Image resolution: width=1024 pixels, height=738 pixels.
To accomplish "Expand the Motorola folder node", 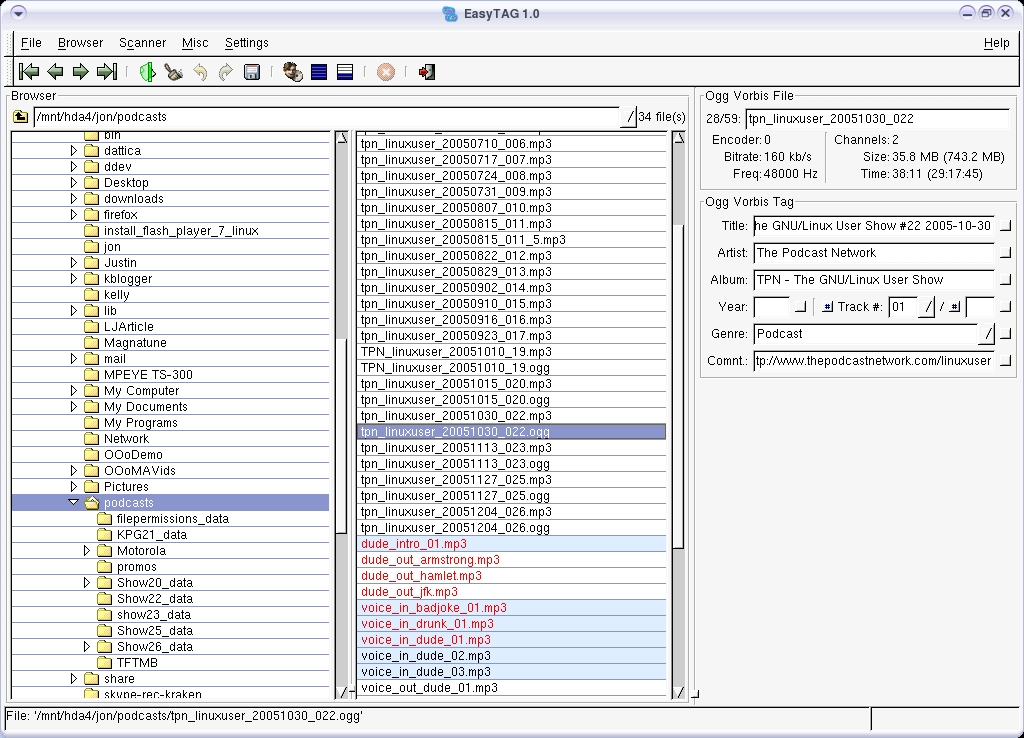I will (x=87, y=551).
